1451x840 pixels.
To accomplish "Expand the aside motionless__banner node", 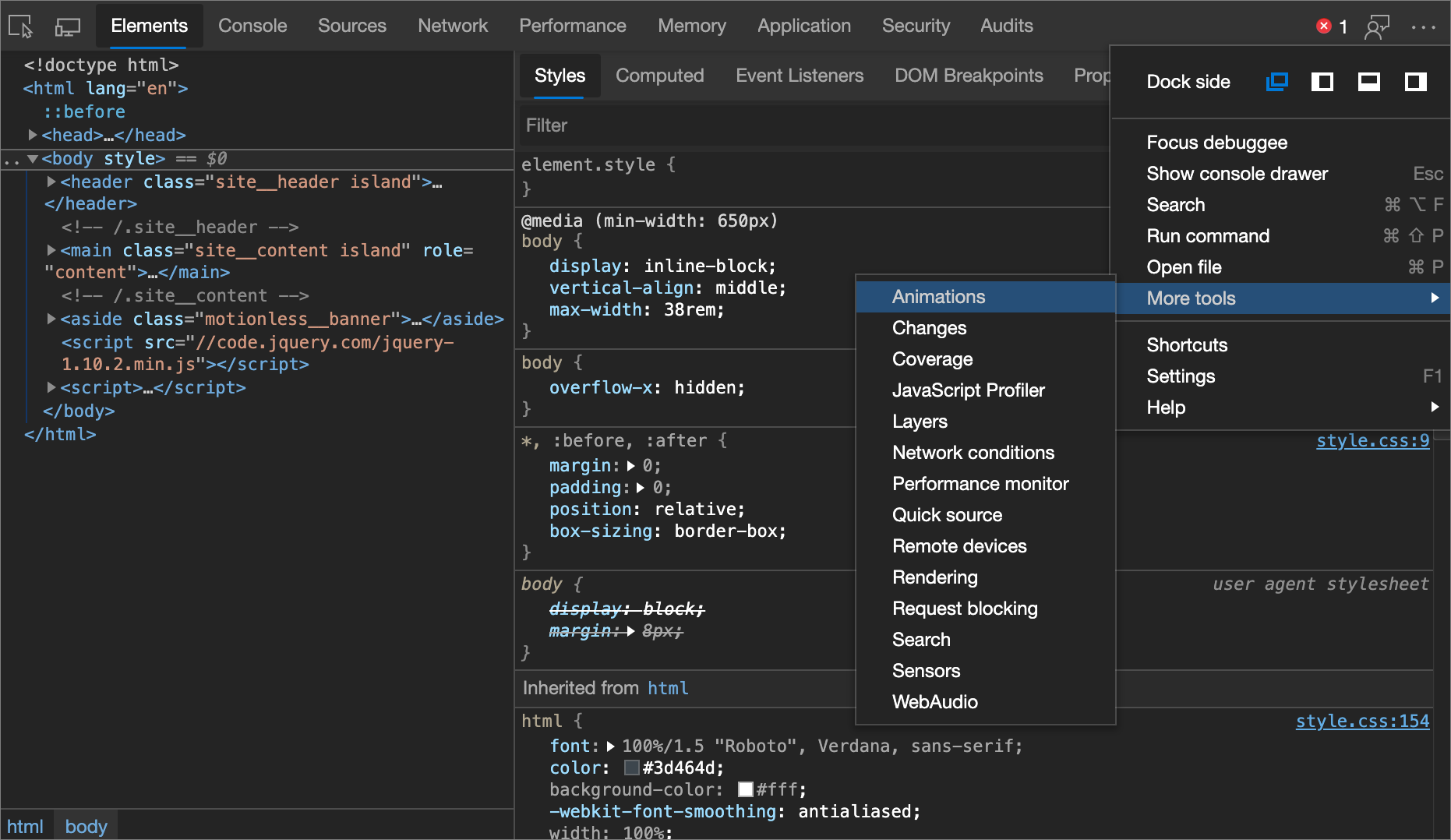I will pyautogui.click(x=51, y=319).
